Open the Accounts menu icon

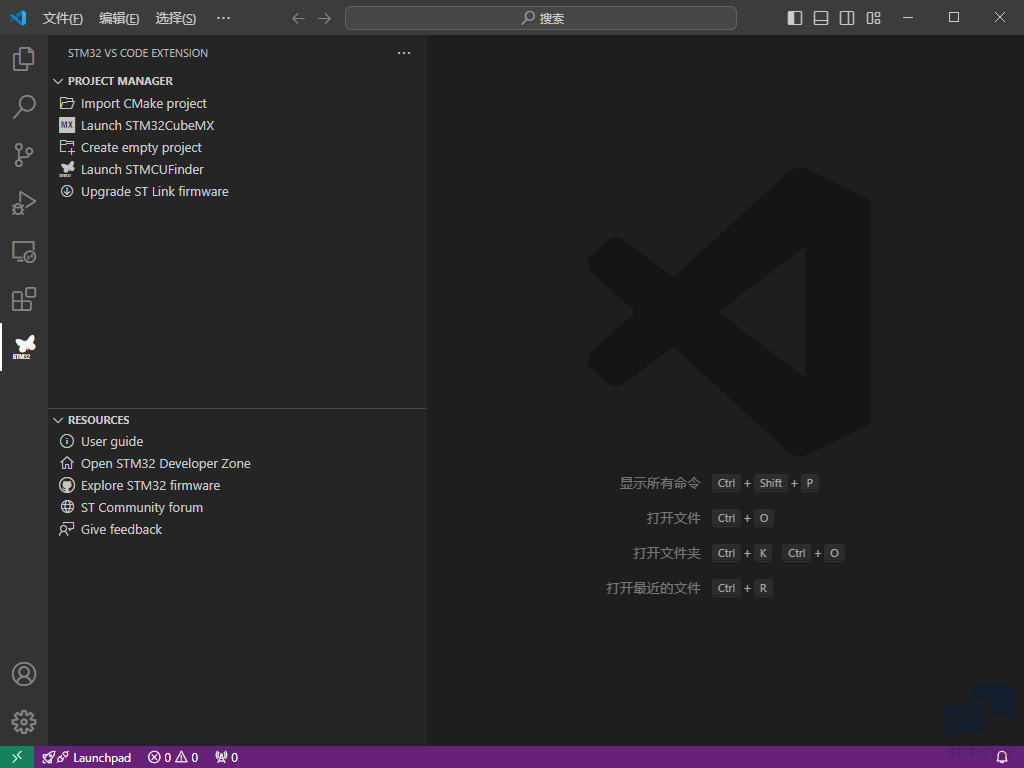24,674
